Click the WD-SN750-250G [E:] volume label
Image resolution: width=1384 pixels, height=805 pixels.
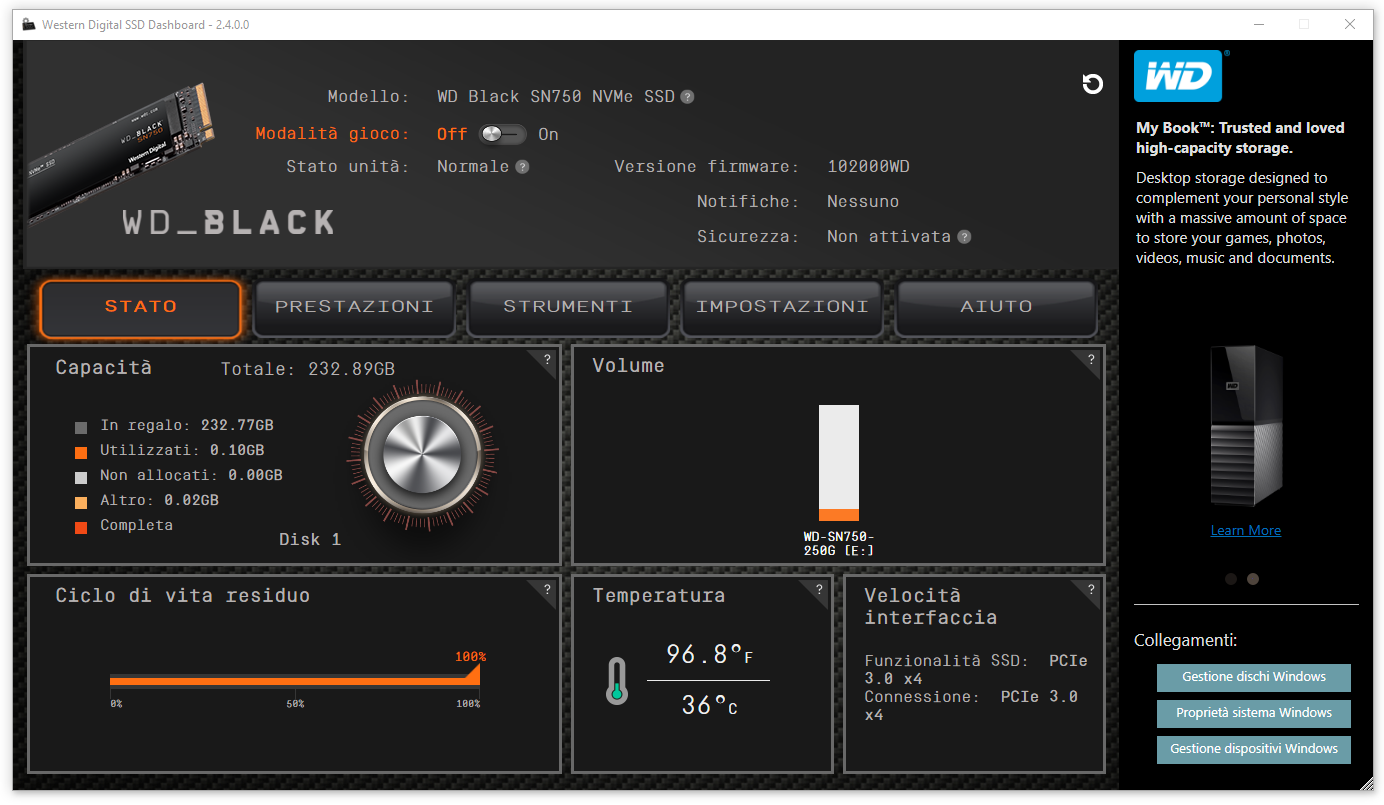839,543
